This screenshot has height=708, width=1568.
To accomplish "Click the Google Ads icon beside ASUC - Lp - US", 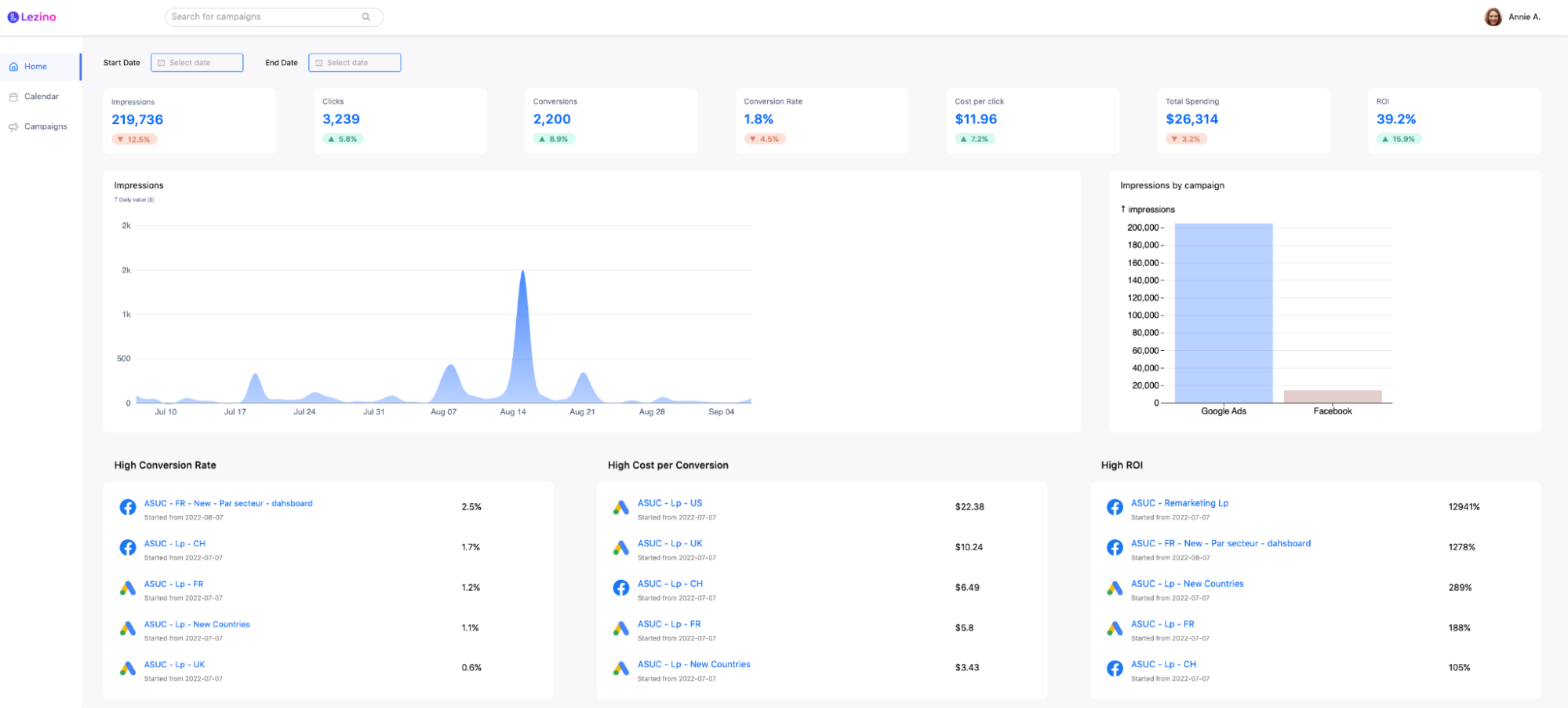I will (x=620, y=508).
